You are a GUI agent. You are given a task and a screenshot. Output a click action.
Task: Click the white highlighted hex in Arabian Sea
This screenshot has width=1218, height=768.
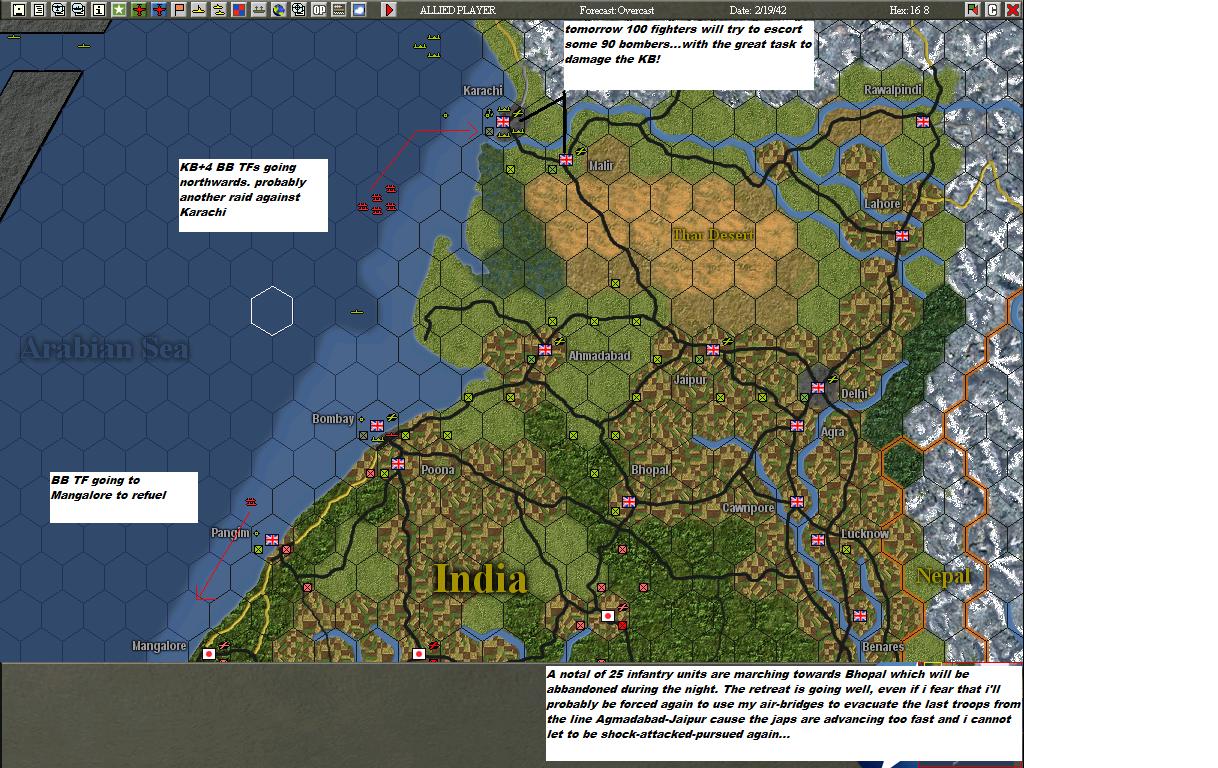point(271,311)
